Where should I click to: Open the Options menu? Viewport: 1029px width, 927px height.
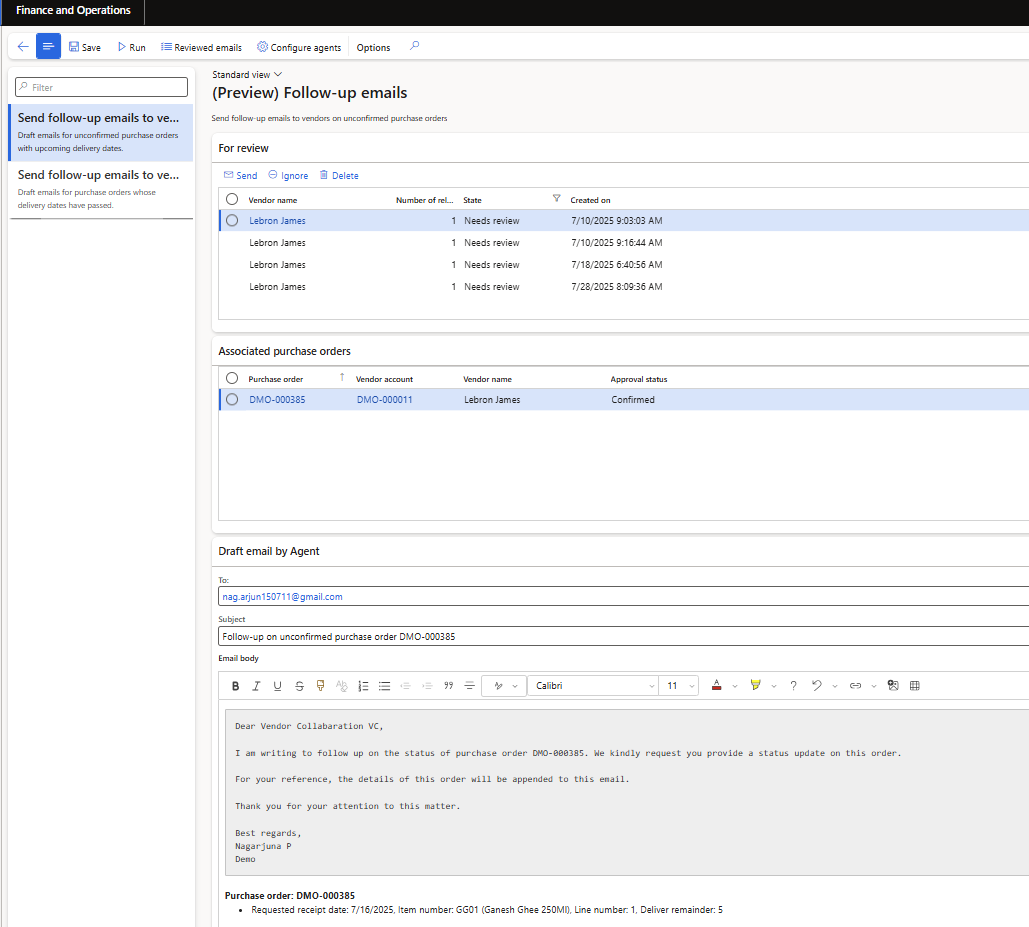click(x=373, y=48)
